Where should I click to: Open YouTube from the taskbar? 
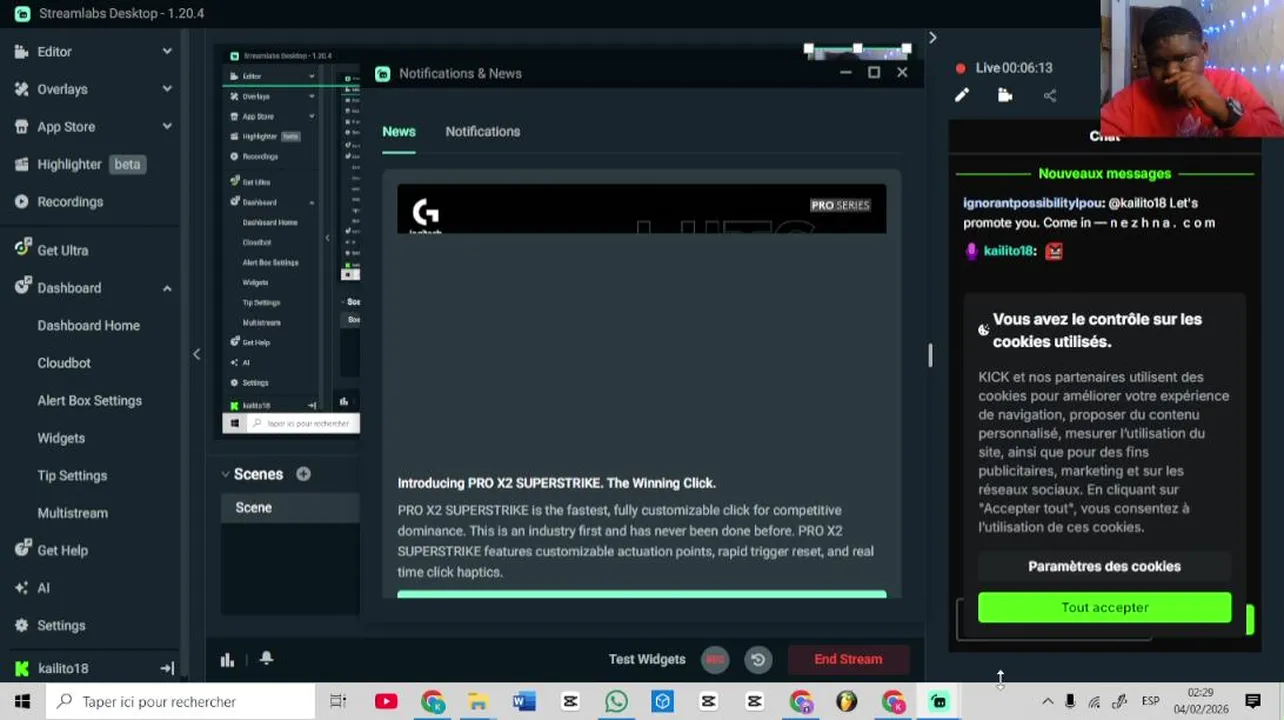386,702
